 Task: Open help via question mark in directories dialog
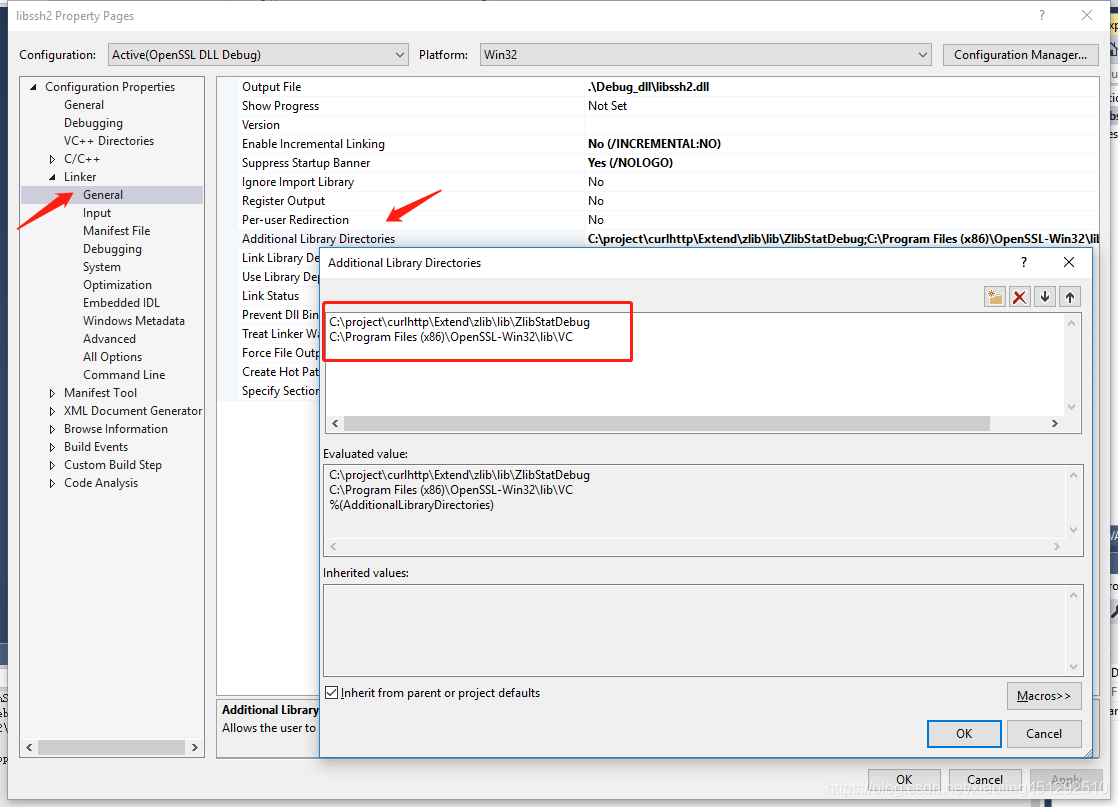[1023, 261]
